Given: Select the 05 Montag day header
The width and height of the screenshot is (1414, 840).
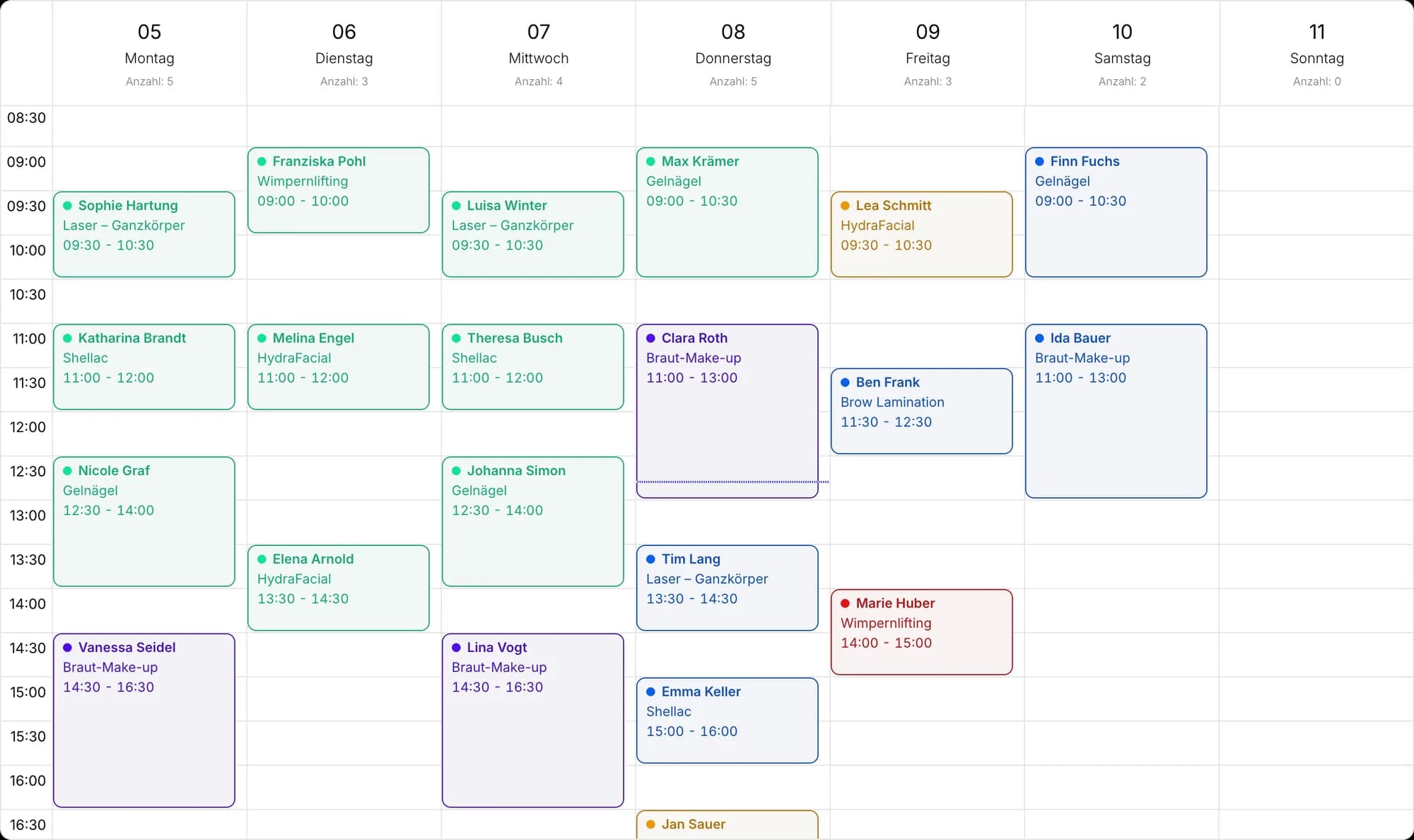Looking at the screenshot, I should coord(149,54).
